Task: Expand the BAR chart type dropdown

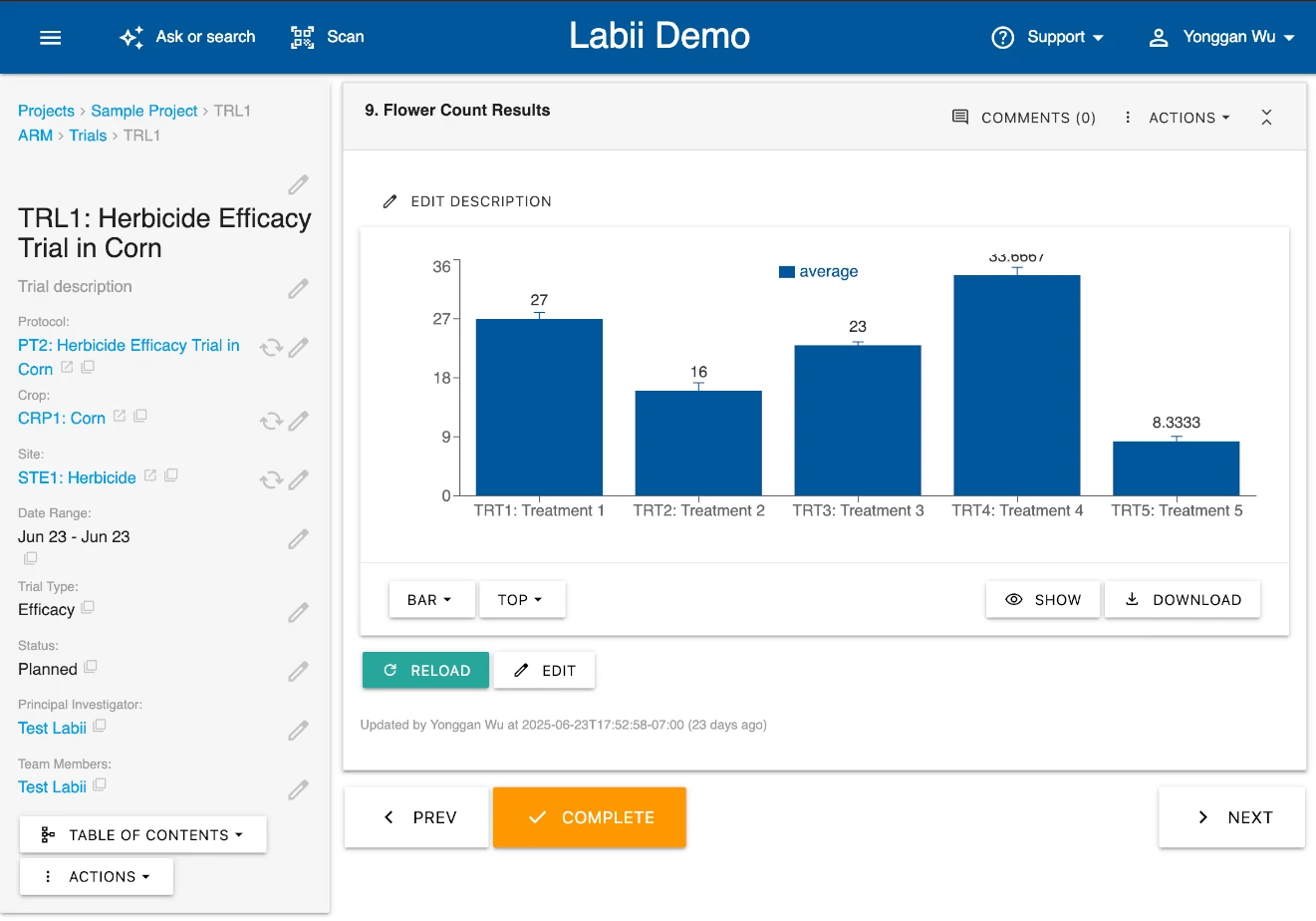Action: coord(430,600)
